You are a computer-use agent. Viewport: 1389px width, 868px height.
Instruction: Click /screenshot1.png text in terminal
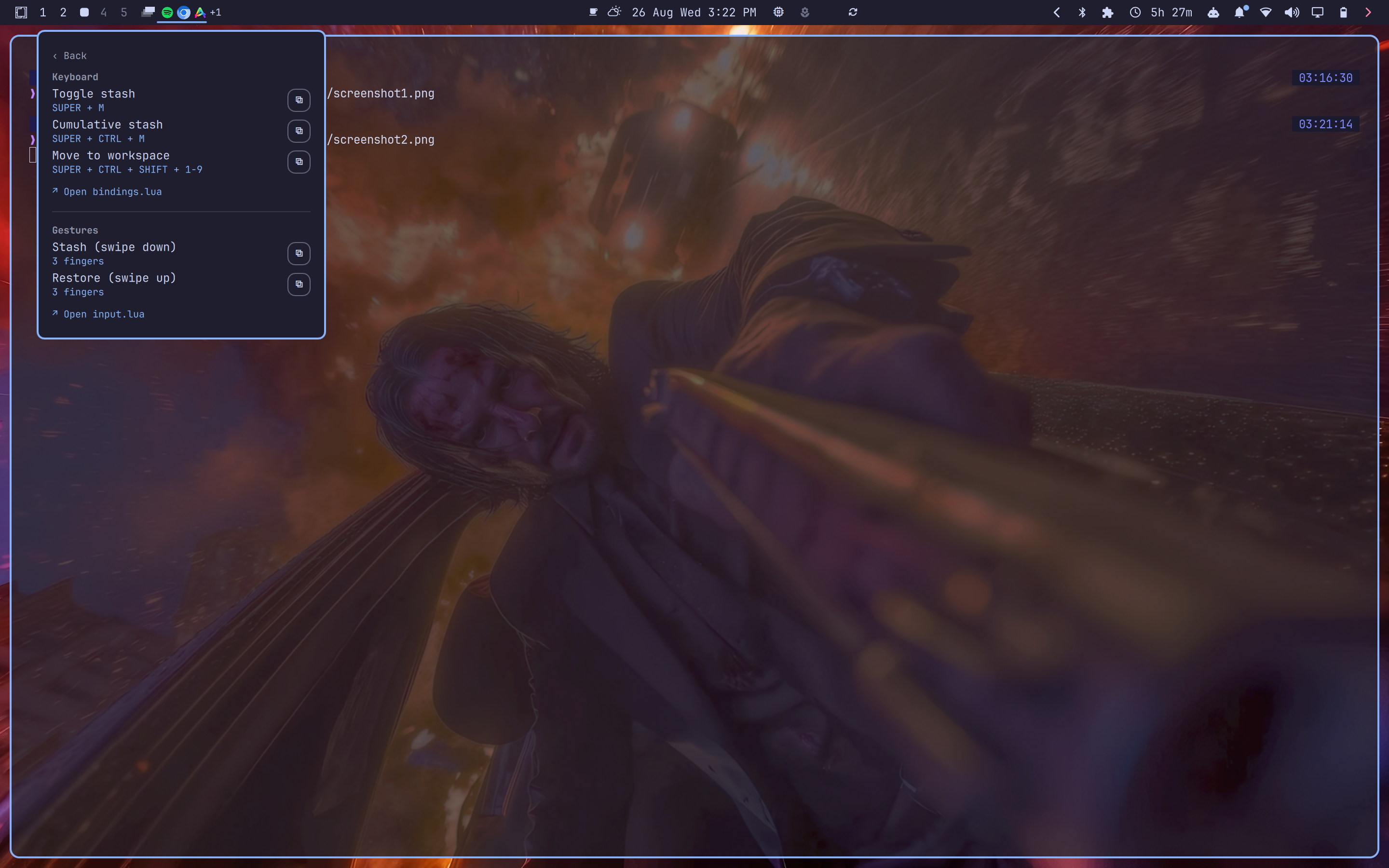point(381,94)
